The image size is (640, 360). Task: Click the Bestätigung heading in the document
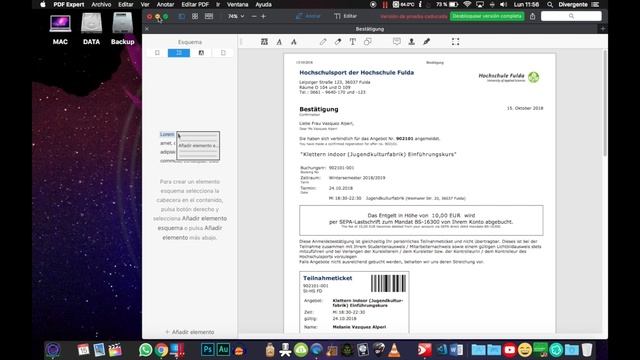[x=319, y=109]
